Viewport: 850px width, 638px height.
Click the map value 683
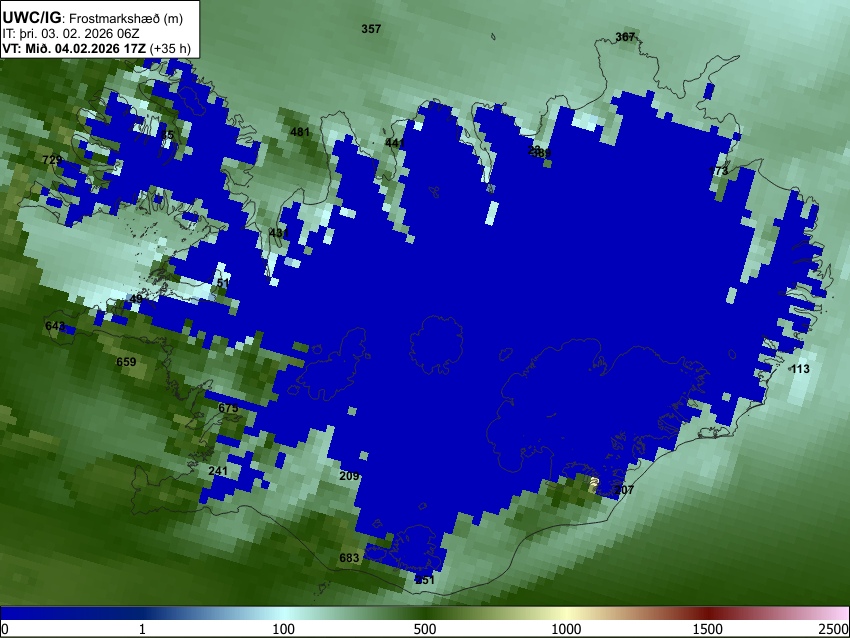[x=349, y=558]
